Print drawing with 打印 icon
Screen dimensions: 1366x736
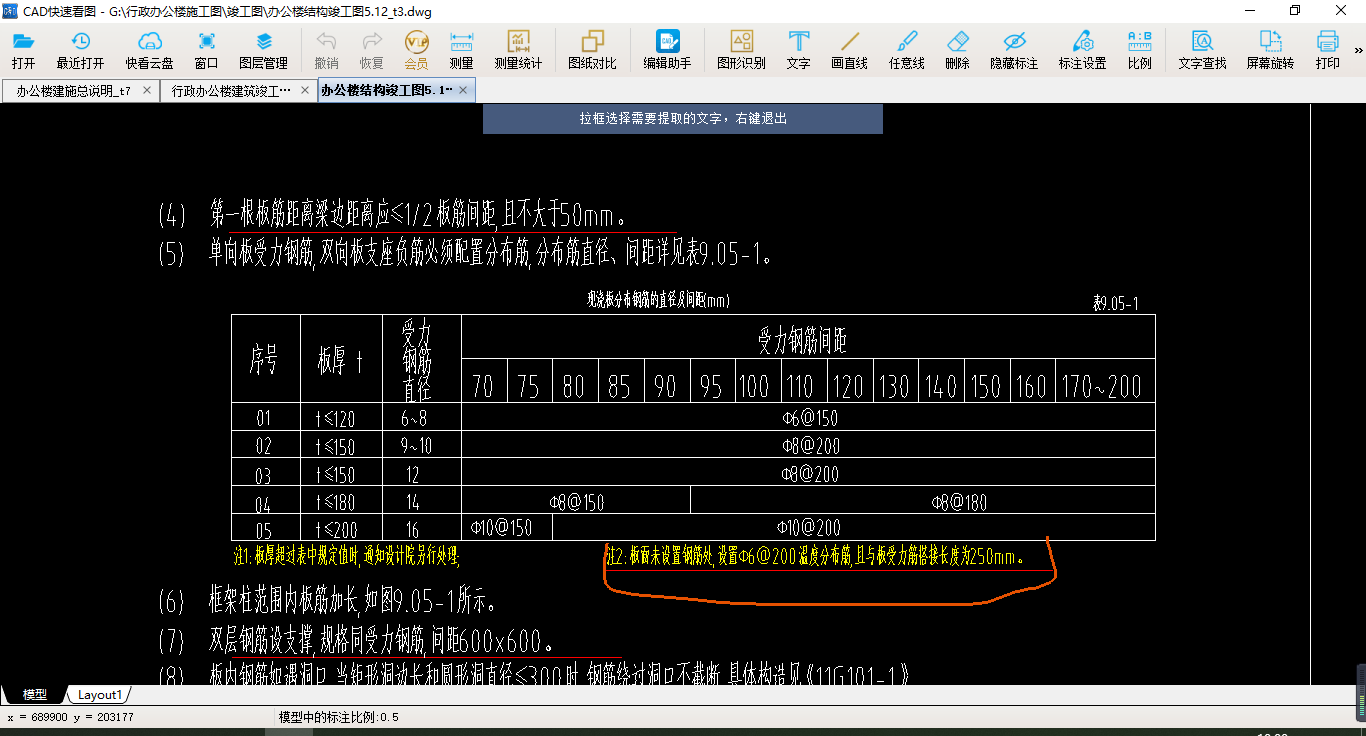pos(1327,50)
